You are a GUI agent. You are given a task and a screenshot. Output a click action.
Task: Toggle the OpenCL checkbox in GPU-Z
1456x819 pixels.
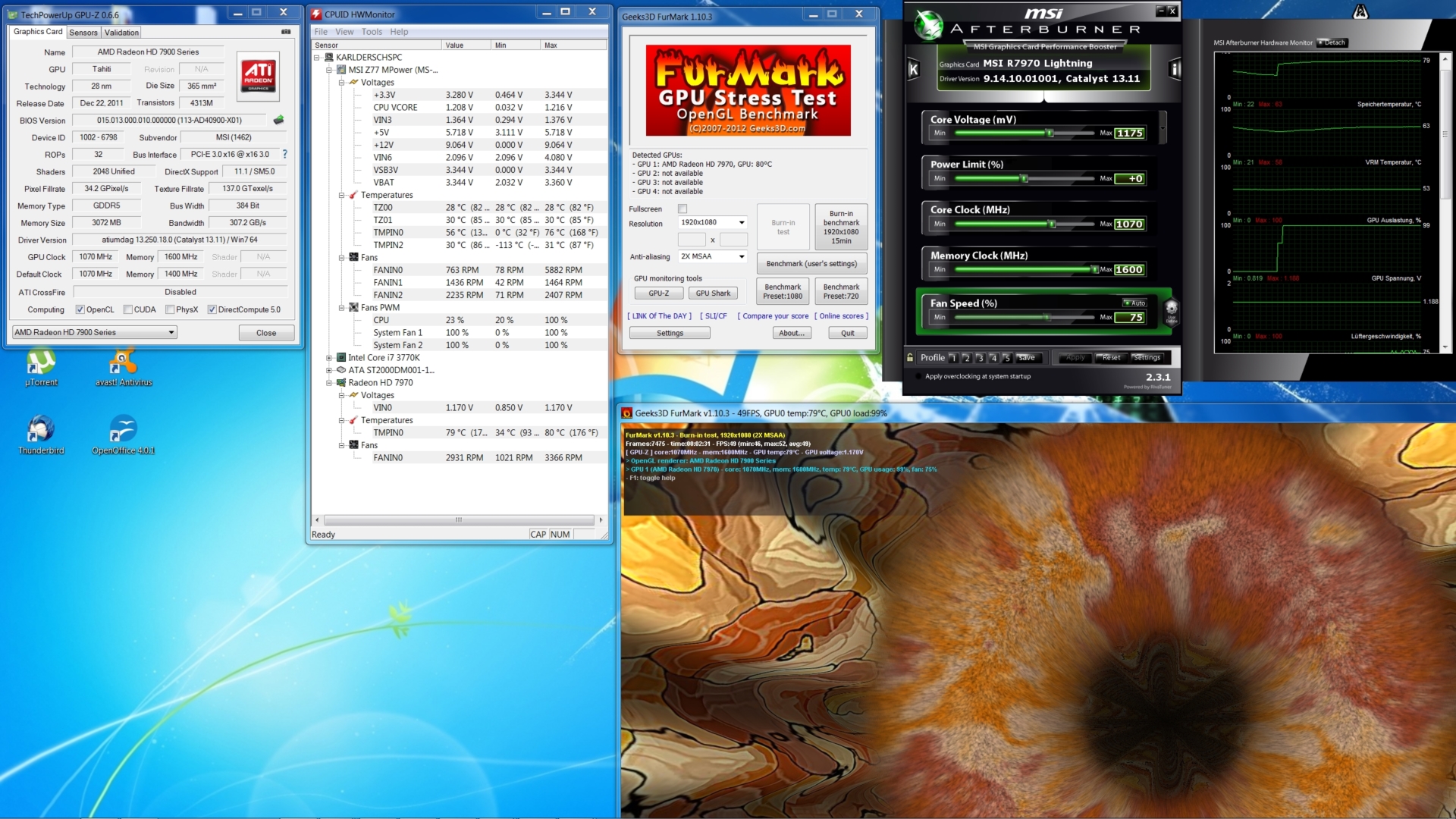pyautogui.click(x=80, y=309)
